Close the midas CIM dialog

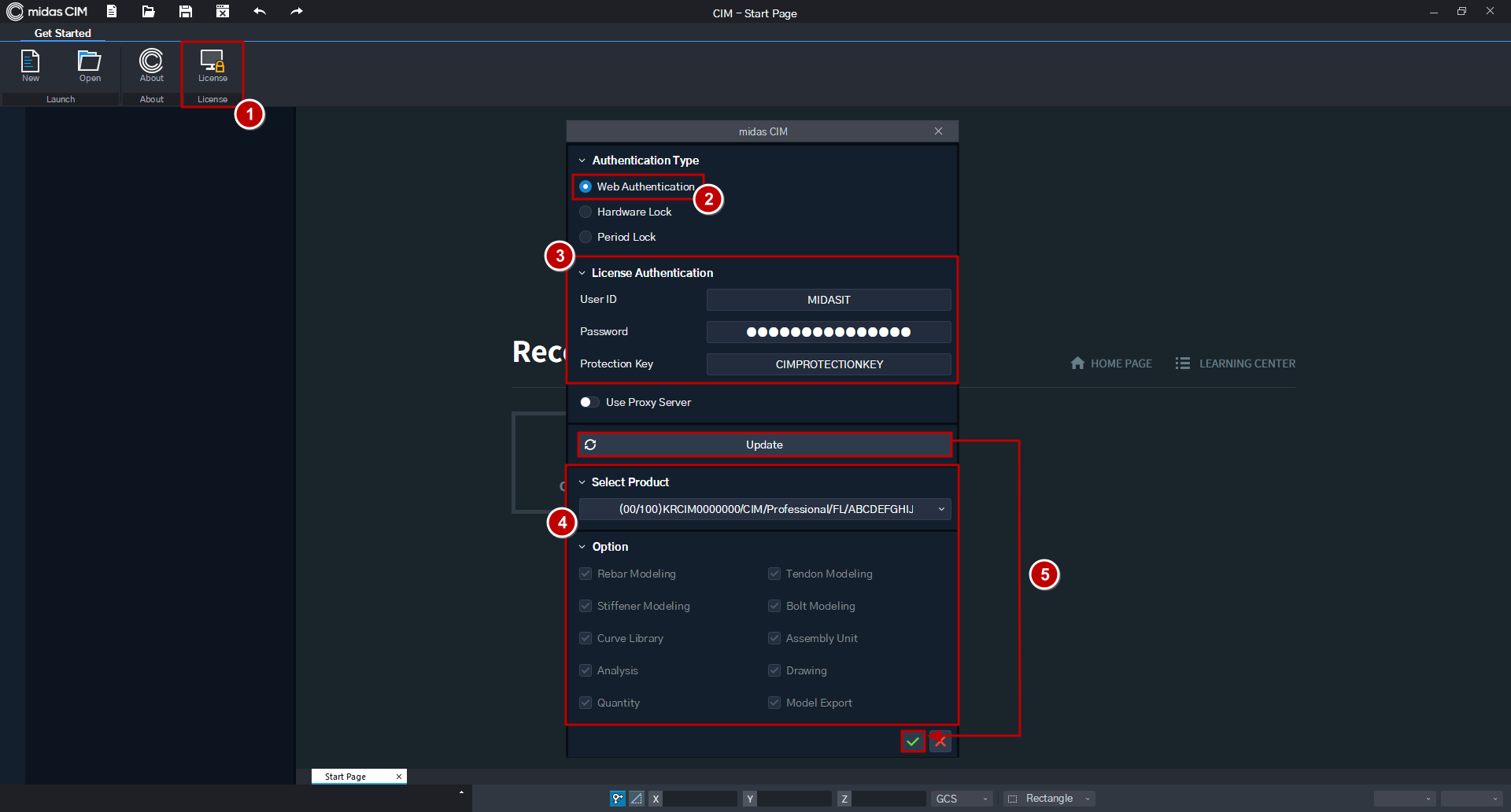pos(938,131)
